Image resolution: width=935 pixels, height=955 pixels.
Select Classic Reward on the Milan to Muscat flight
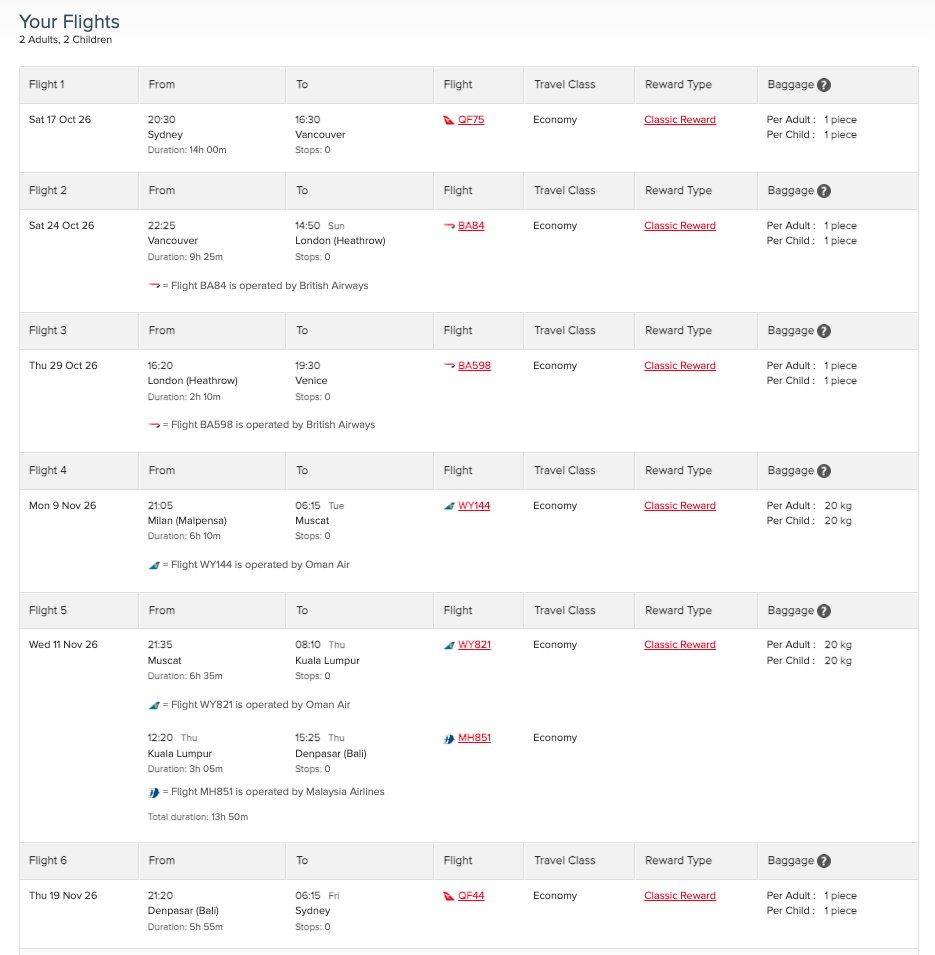click(x=679, y=505)
